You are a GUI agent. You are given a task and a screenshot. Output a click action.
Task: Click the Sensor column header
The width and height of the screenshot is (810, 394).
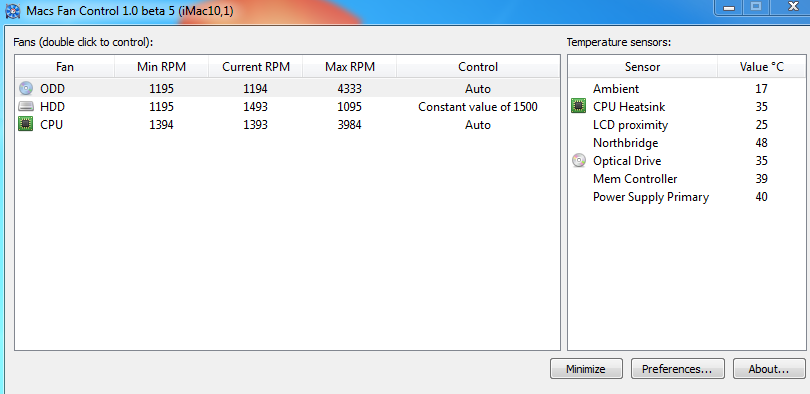click(642, 67)
